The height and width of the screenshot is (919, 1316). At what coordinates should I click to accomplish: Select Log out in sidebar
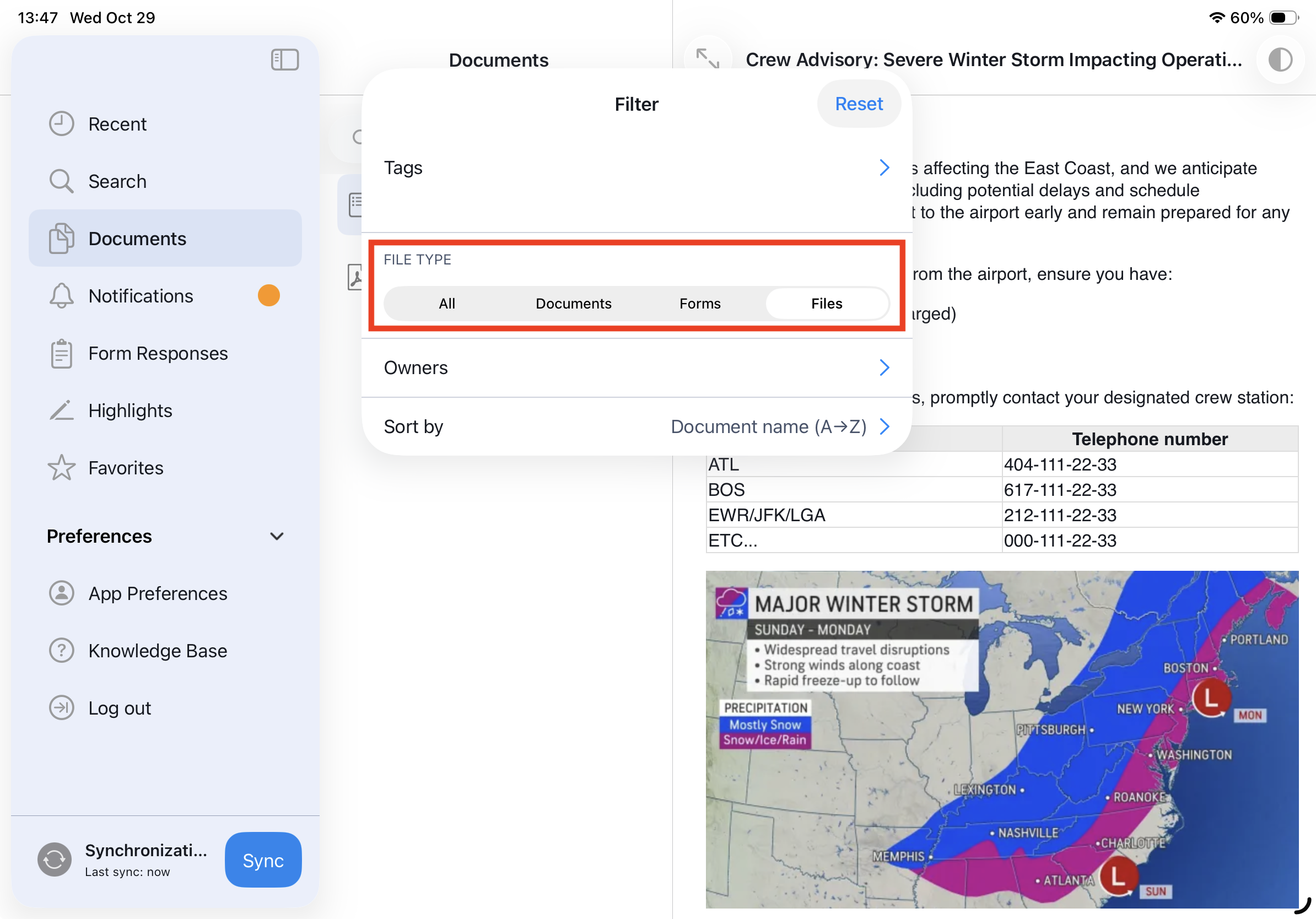click(119, 708)
